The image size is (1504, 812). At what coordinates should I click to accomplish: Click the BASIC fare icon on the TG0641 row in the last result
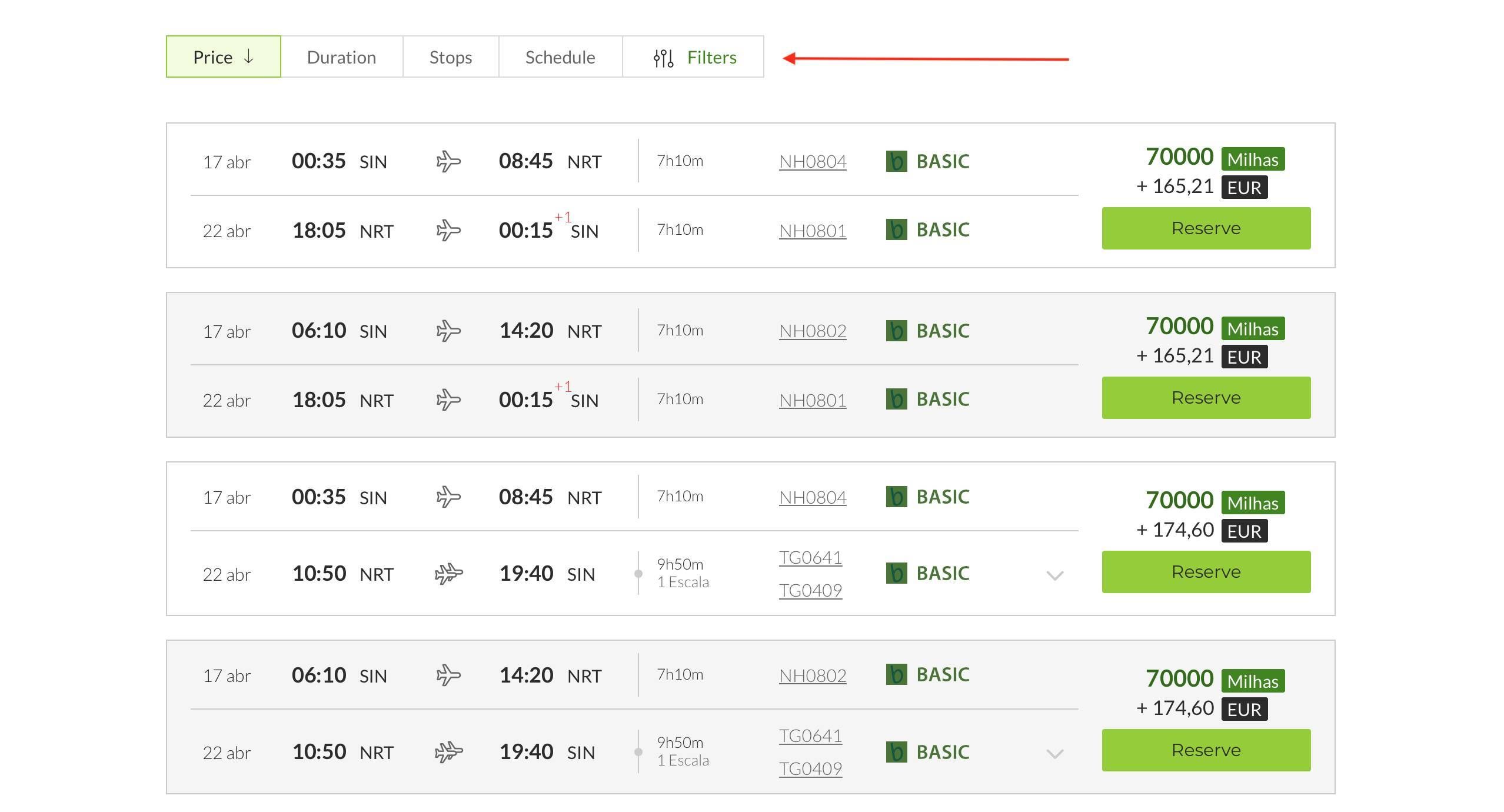(896, 752)
